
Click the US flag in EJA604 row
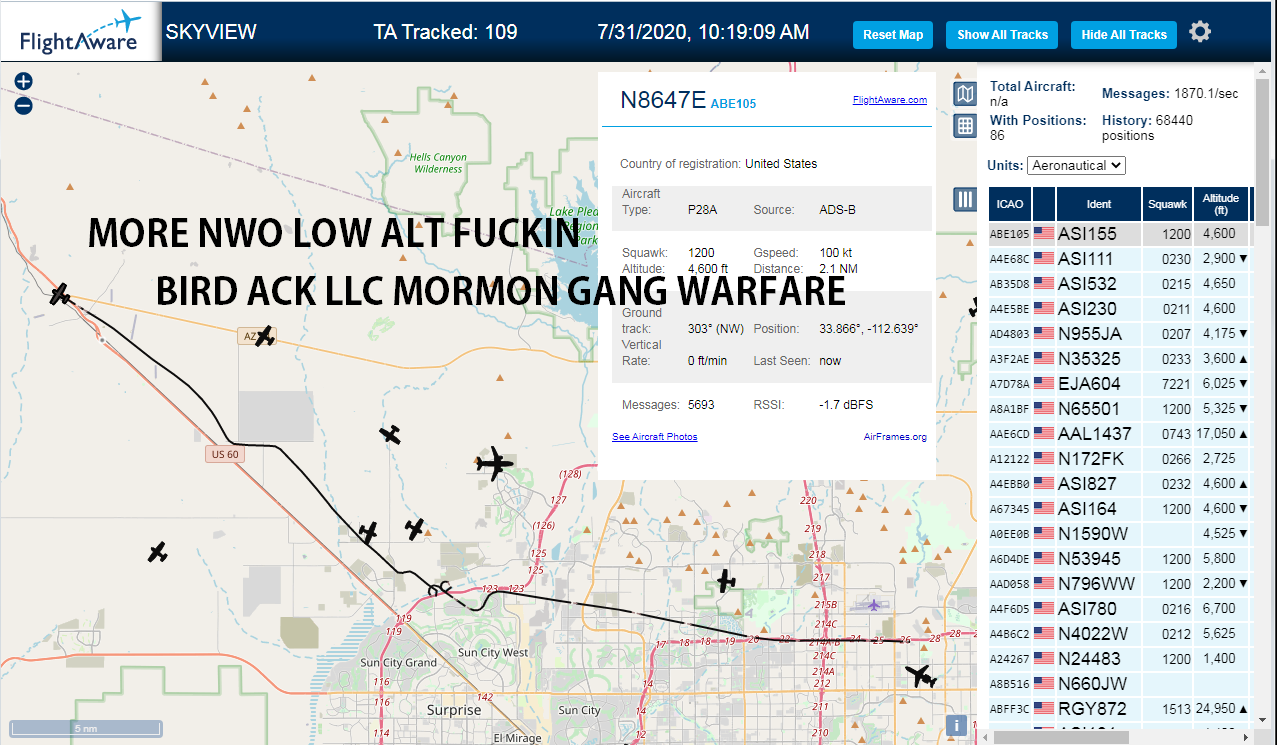point(1044,384)
